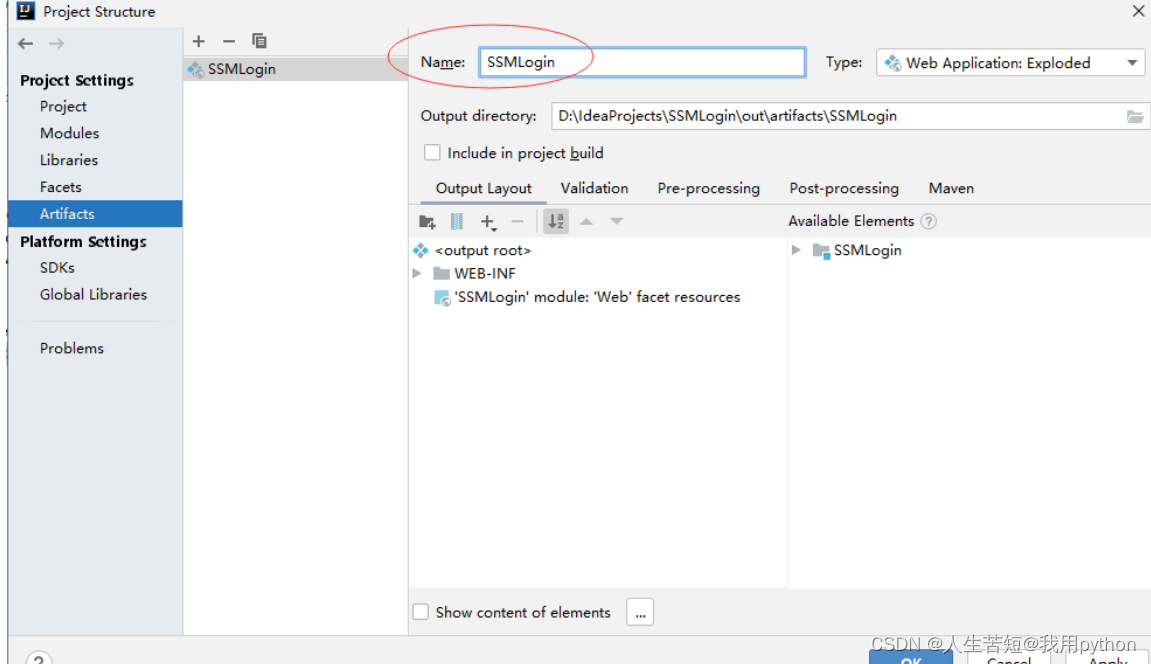The image size is (1151, 664).
Task: Browse for output directory folder
Action: [1135, 117]
